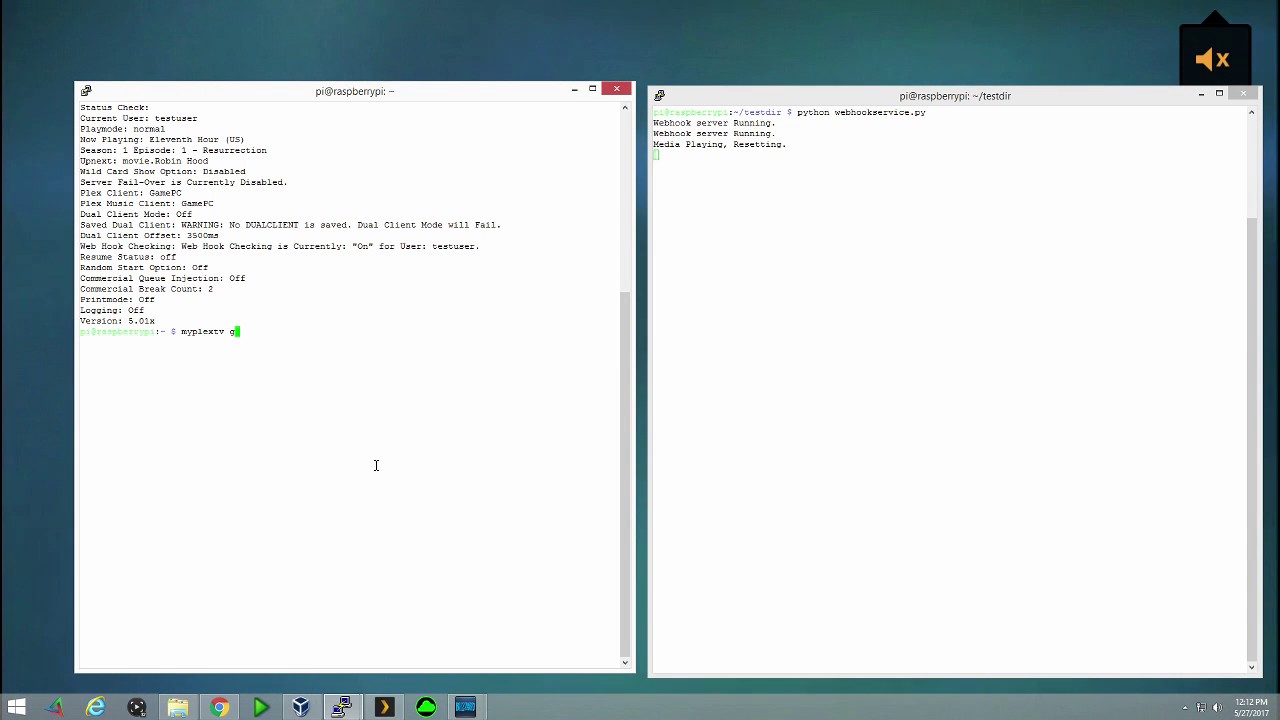Screen dimensions: 1280x720
Task: Open system tray volume icon
Action: coord(1217,708)
